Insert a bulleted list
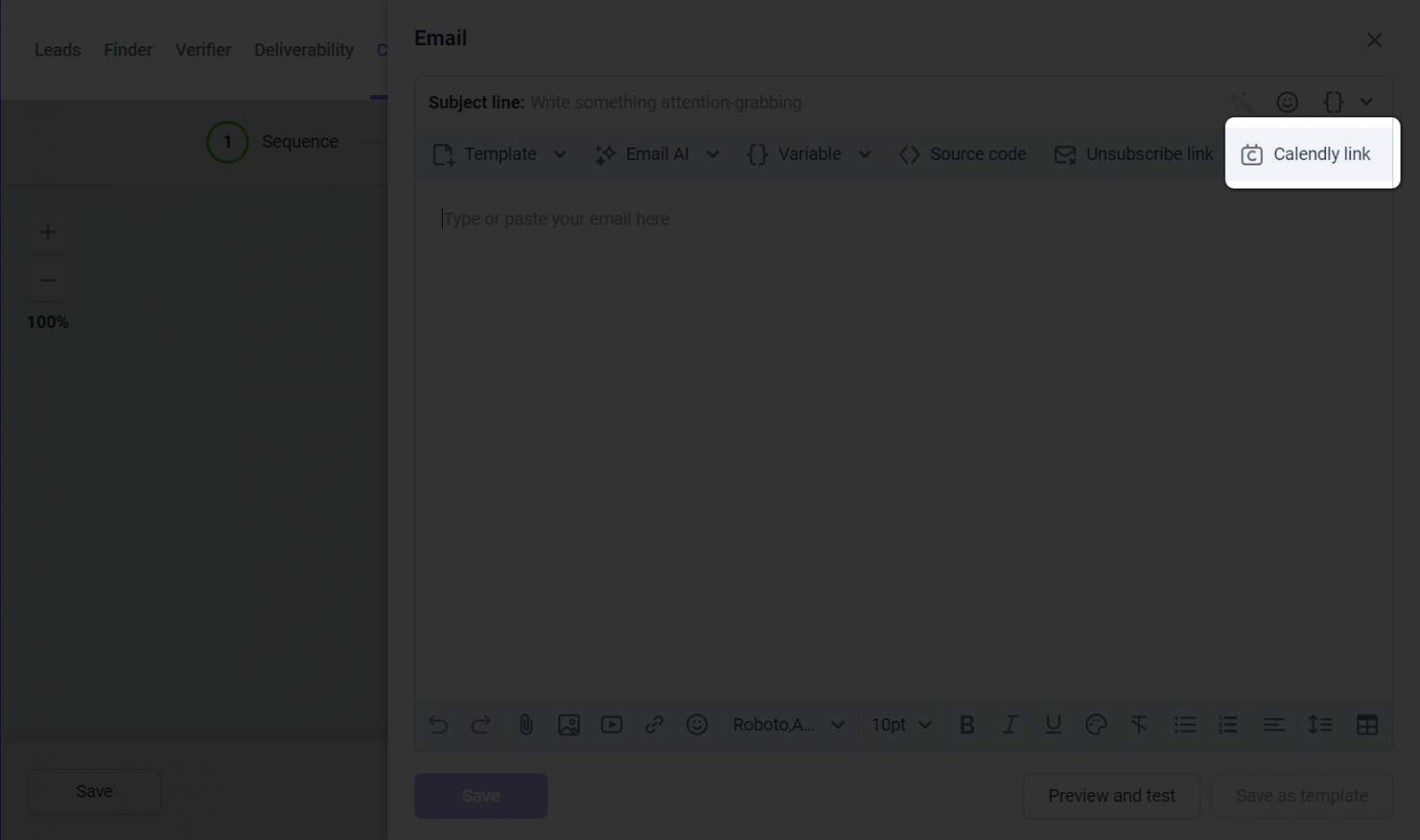Viewport: 1420px width, 840px height. [x=1185, y=725]
